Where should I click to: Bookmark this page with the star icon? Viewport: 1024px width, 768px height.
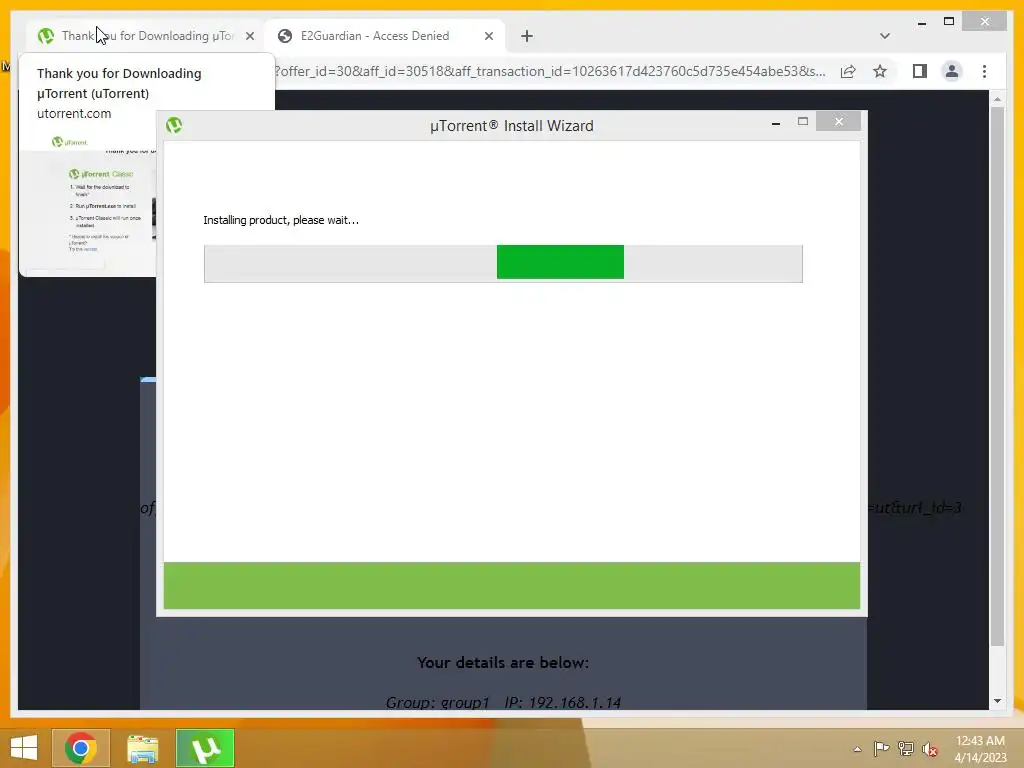click(x=880, y=71)
